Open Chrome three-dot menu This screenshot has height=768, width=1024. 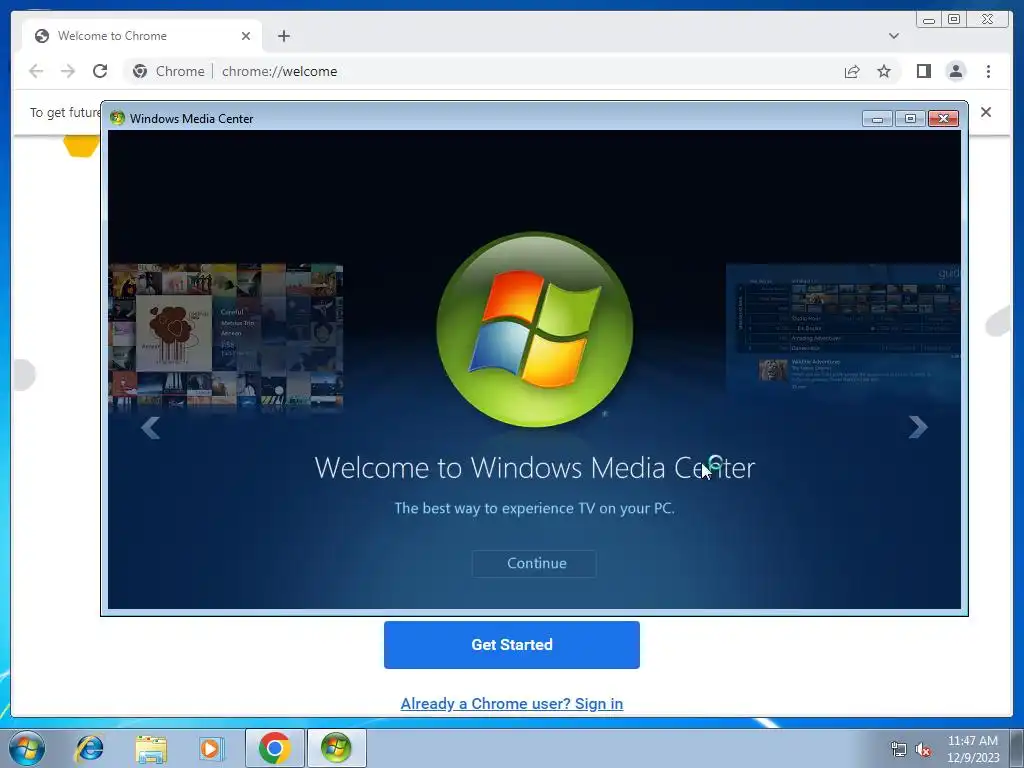point(988,71)
